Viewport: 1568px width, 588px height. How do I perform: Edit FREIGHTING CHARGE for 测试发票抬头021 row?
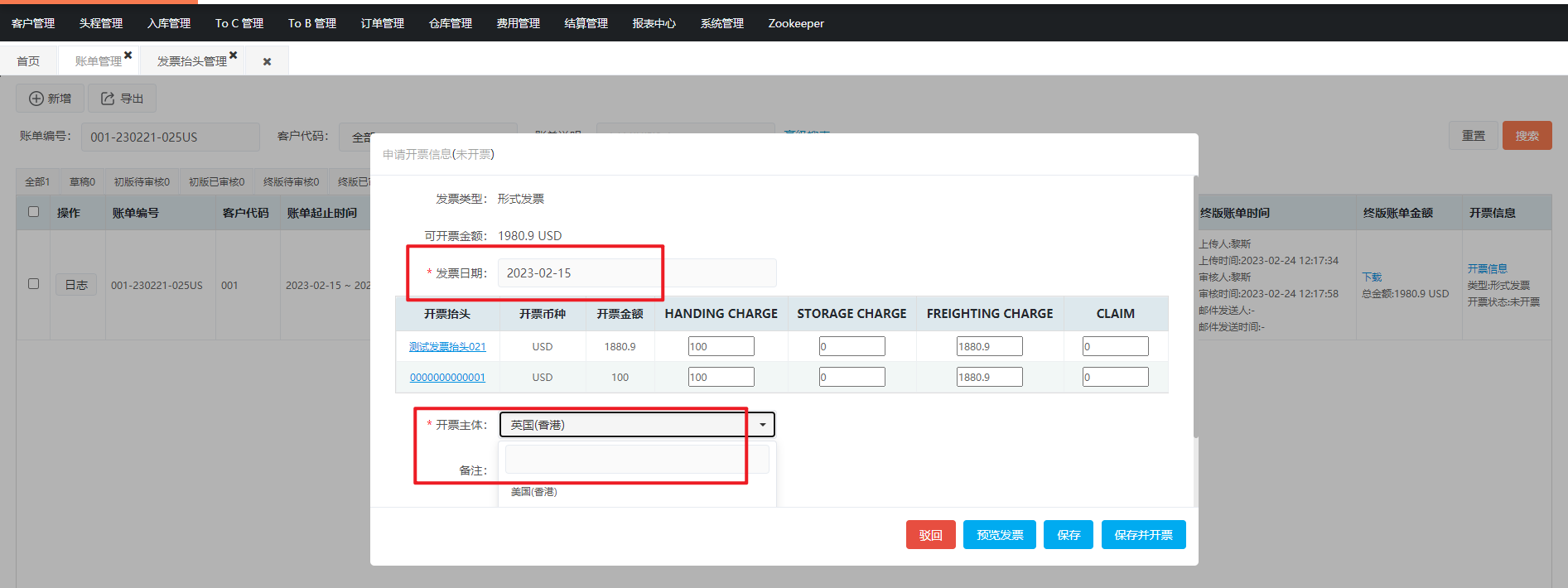[x=989, y=346]
